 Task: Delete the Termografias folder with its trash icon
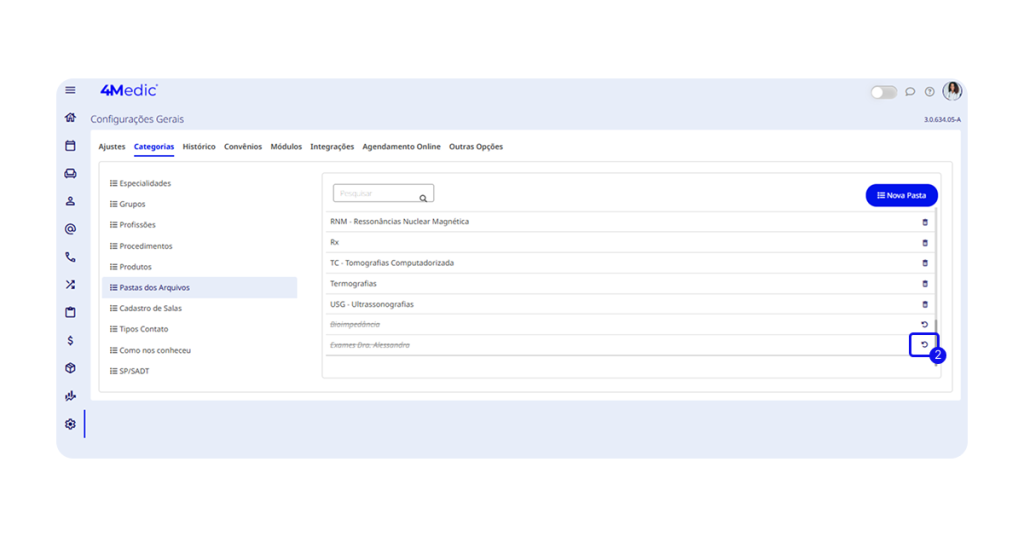(924, 284)
